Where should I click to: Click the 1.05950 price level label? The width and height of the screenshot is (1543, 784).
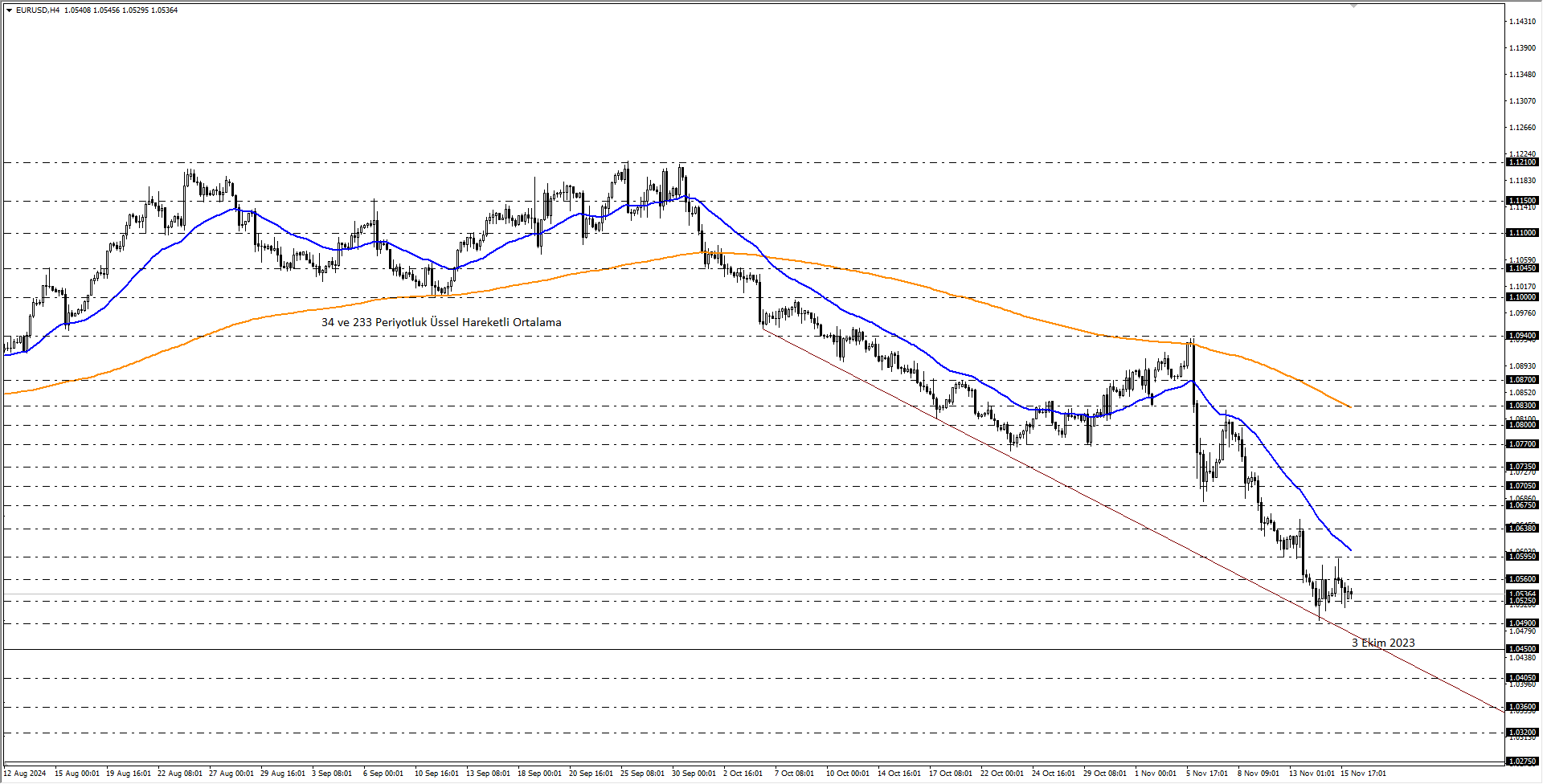coord(1522,557)
